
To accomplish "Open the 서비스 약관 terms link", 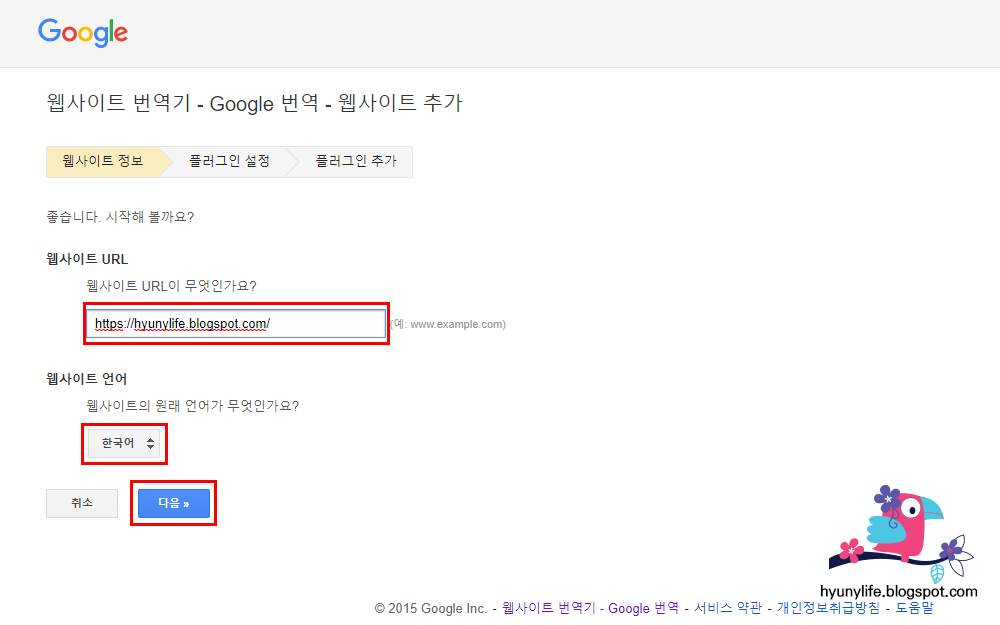I will click(x=728, y=608).
